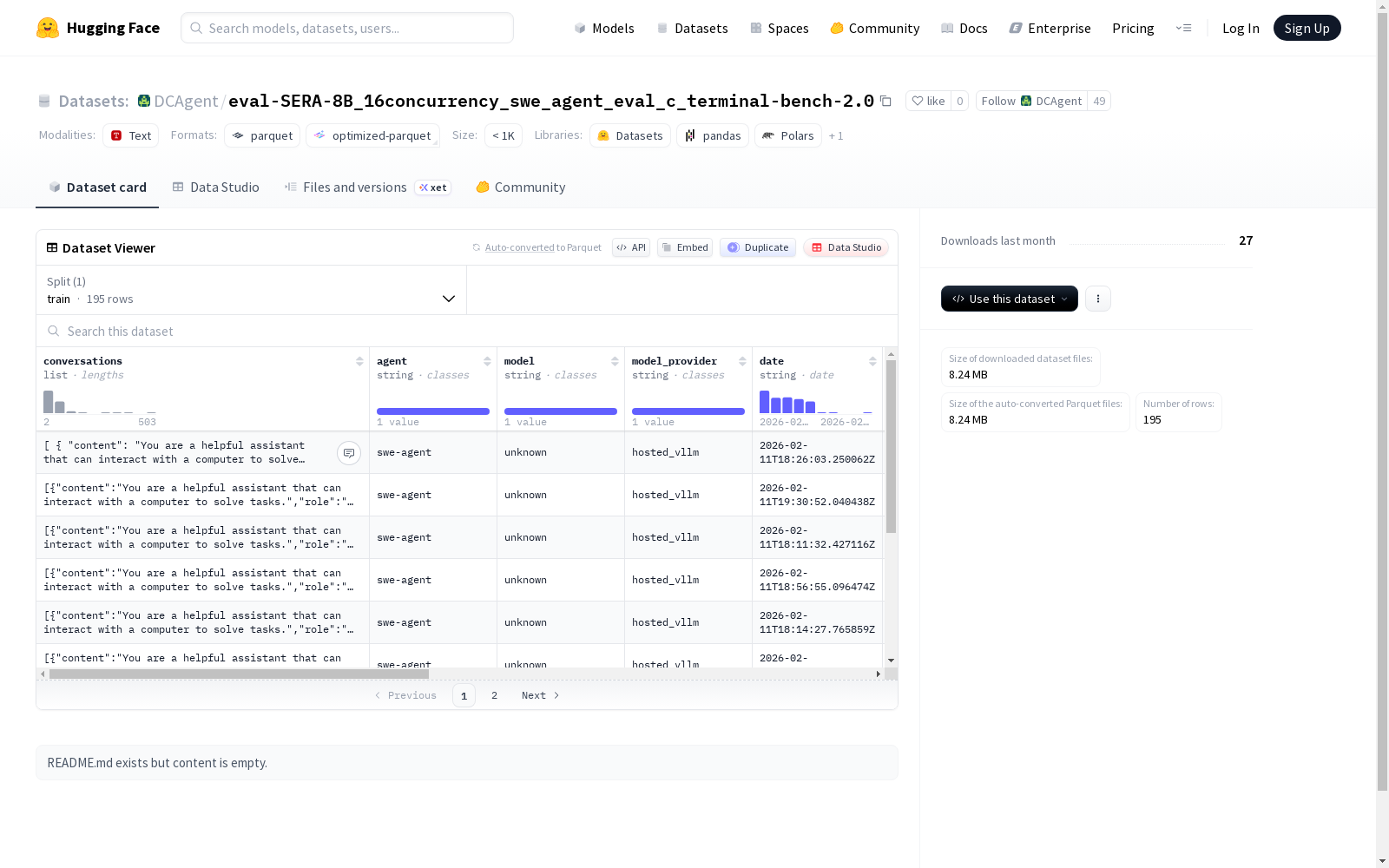Click the heart like button
The height and width of the screenshot is (868, 1389).
[928, 101]
